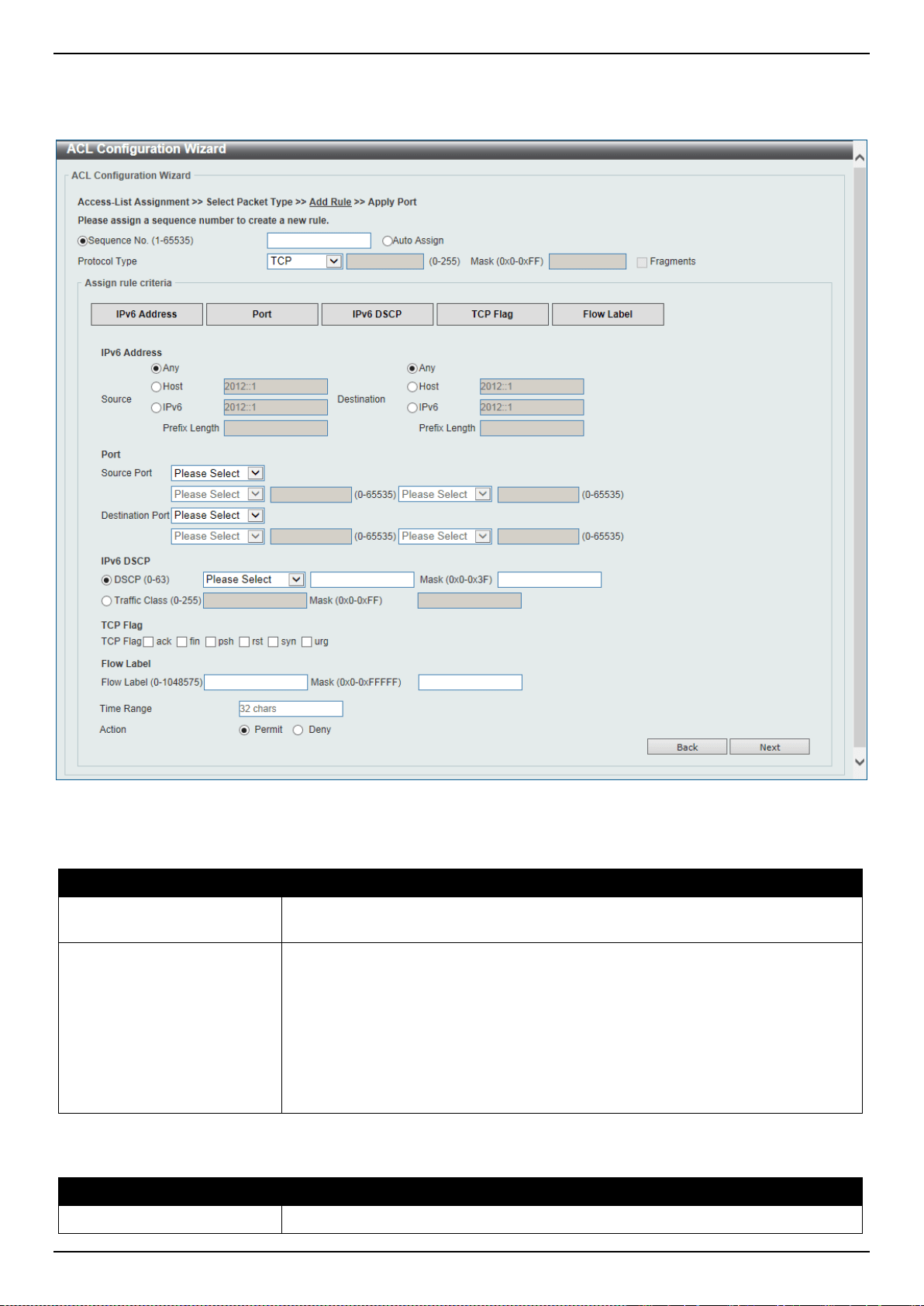The width and height of the screenshot is (924, 1306).
Task: Select the Traffic Class radio button
Action: pyautogui.click(x=107, y=601)
